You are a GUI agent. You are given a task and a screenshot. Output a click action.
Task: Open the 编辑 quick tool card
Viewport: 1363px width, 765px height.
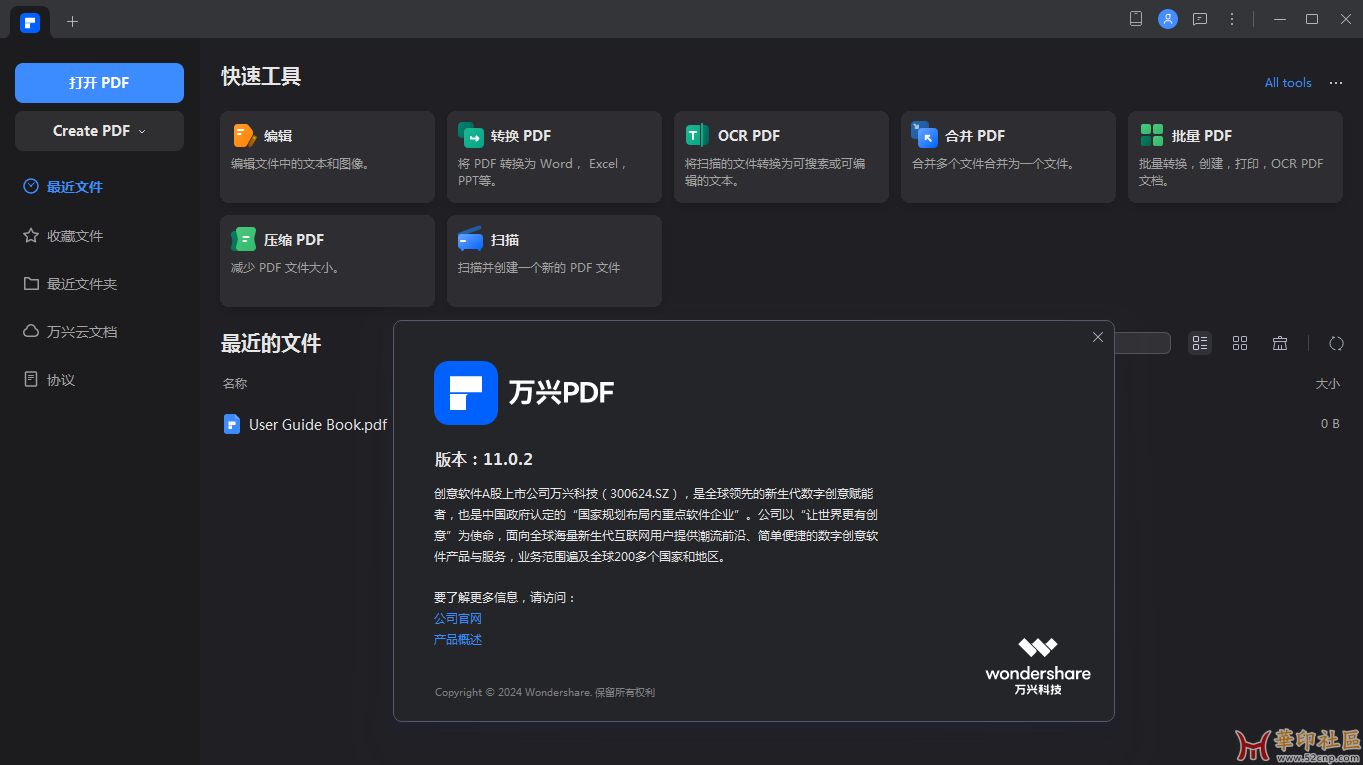click(x=327, y=157)
